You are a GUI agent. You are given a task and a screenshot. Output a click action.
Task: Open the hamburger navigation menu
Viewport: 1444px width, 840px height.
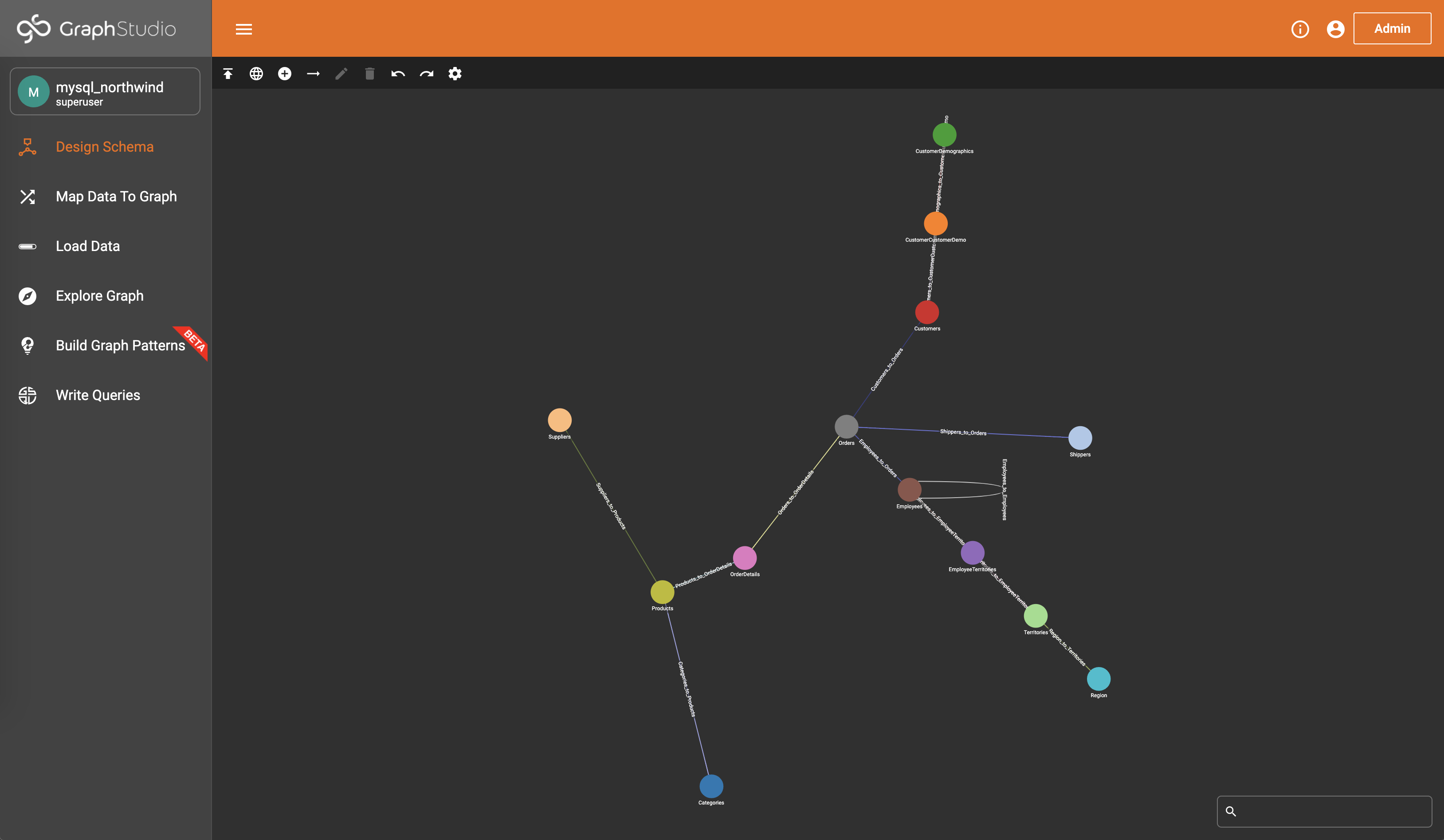(243, 29)
